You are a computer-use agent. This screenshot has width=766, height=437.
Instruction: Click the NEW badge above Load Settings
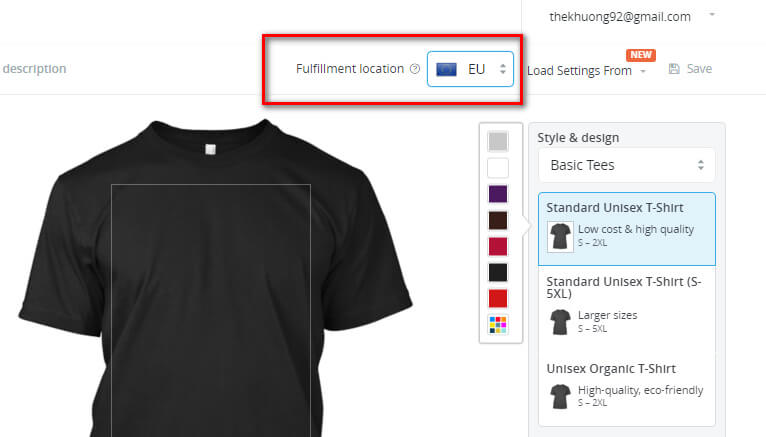[x=640, y=55]
